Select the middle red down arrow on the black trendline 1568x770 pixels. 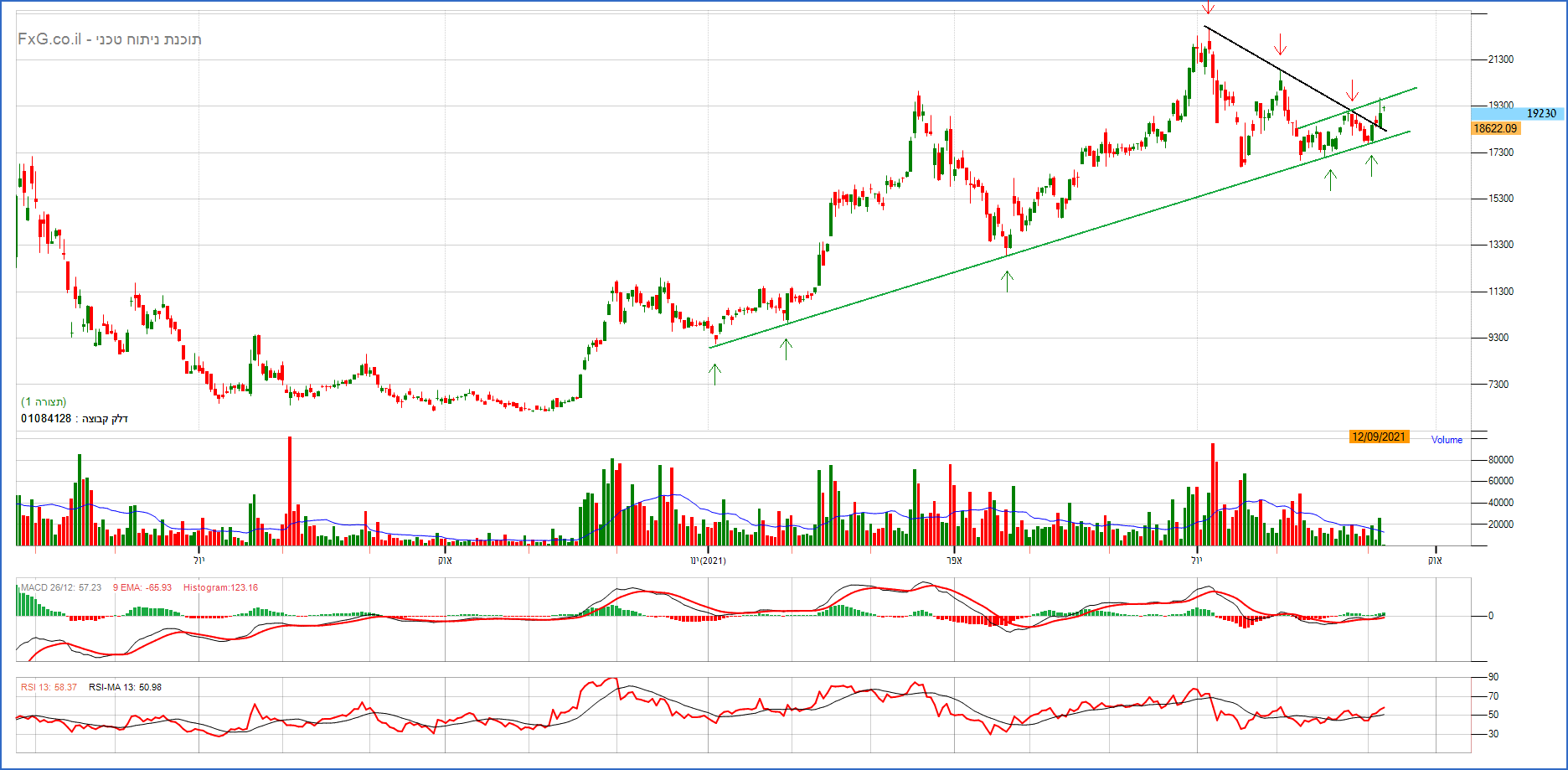(1280, 44)
